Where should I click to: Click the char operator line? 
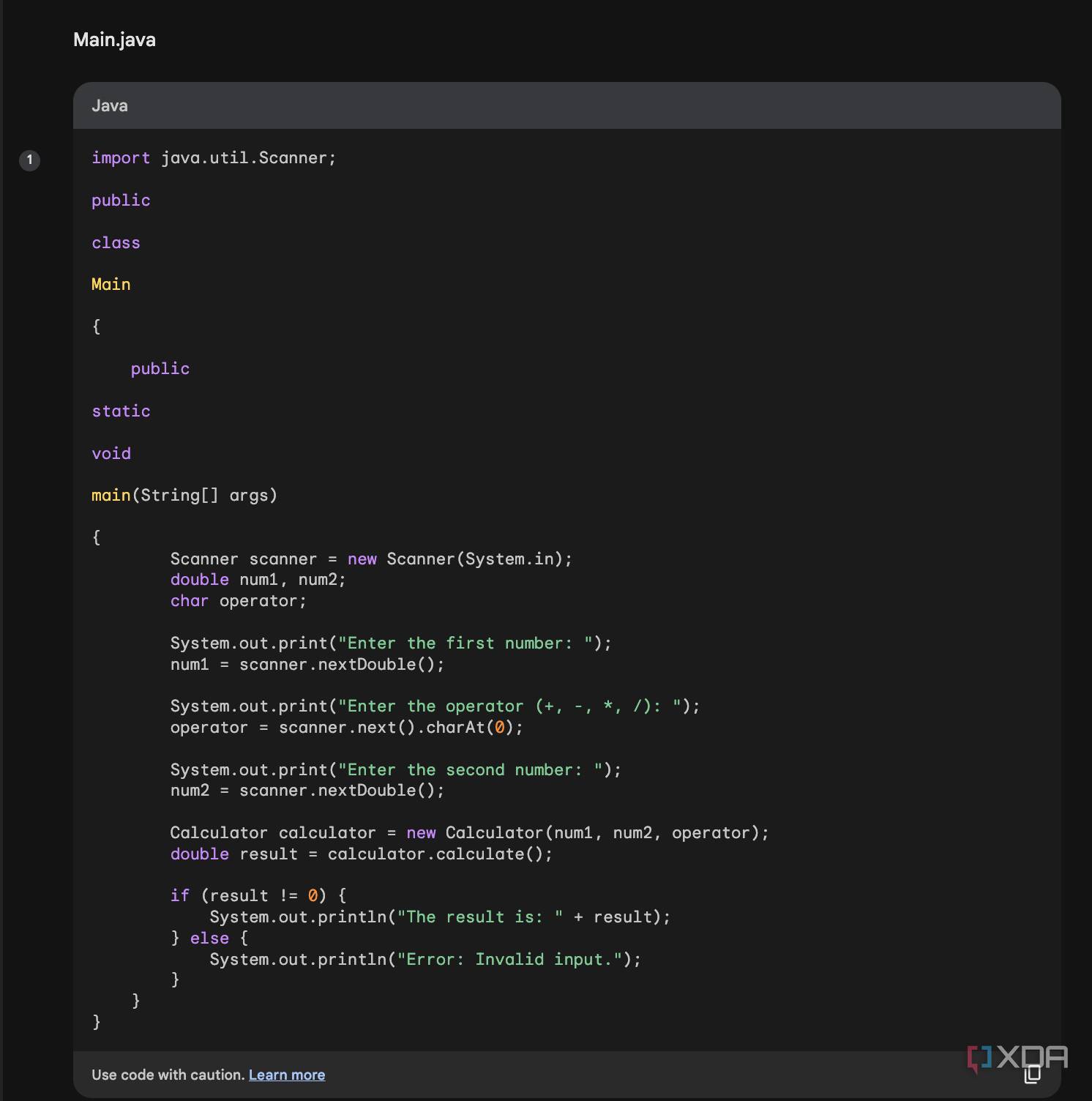238,601
